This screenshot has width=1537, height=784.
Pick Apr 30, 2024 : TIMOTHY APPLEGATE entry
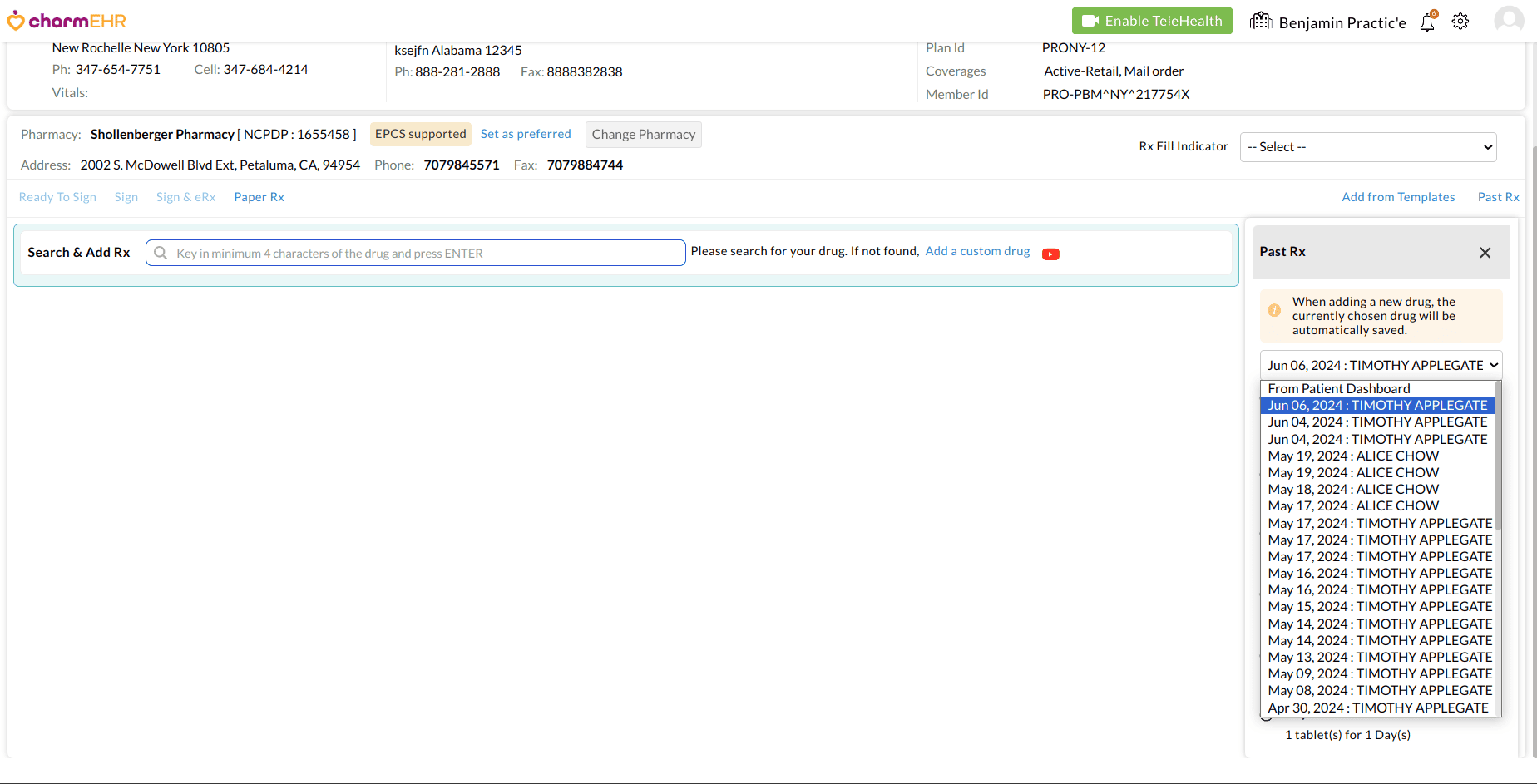1377,708
